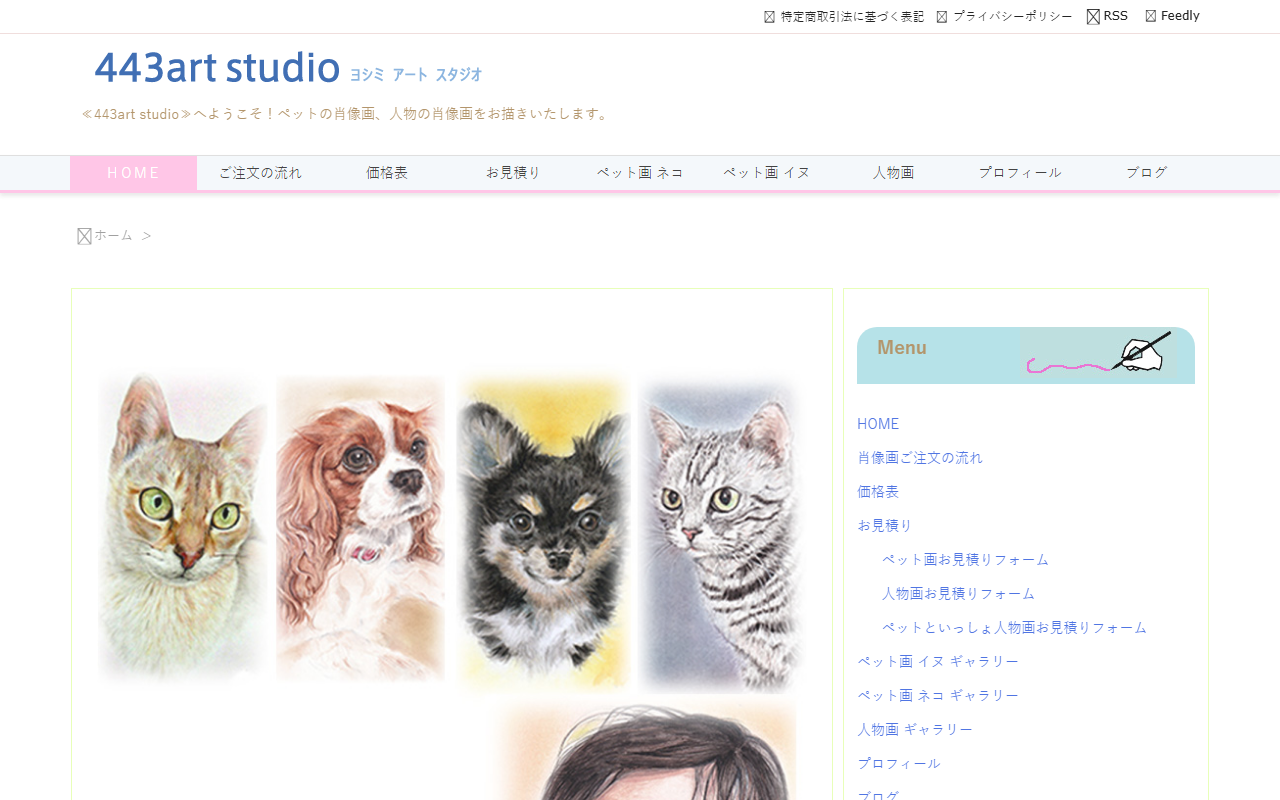Open ブログ in navigation bar
Image resolution: width=1280 pixels, height=800 pixels.
point(1146,173)
